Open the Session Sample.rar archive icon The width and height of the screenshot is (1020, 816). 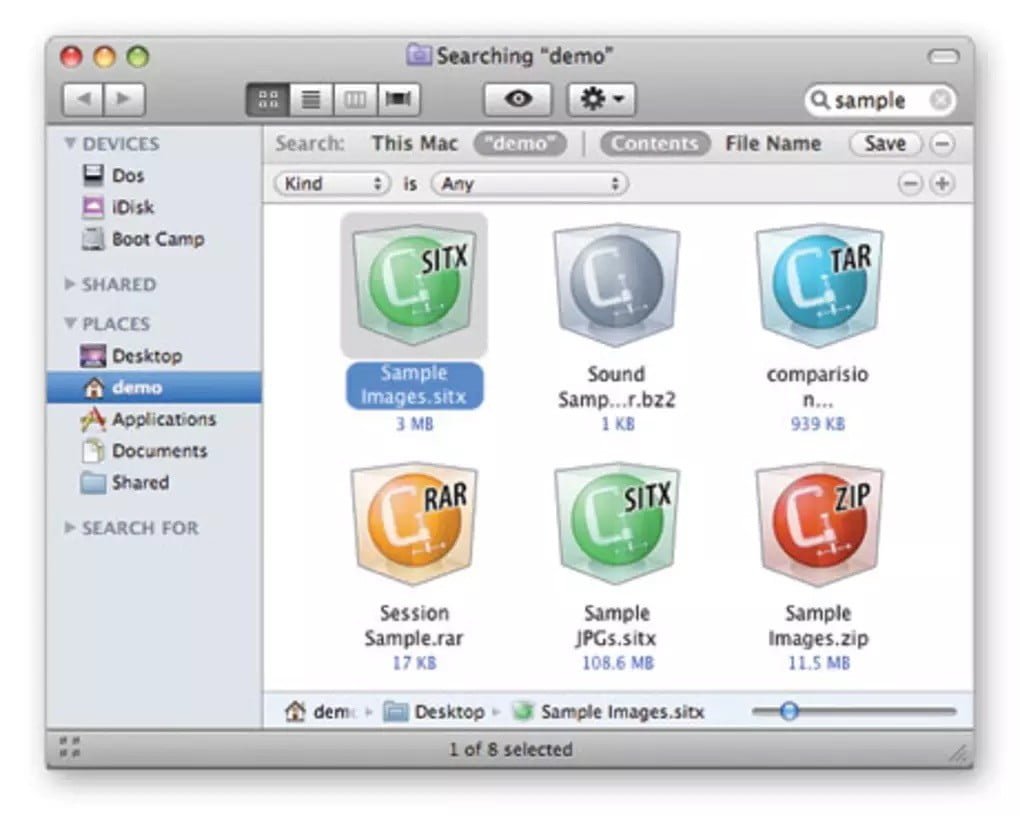pyautogui.click(x=414, y=526)
